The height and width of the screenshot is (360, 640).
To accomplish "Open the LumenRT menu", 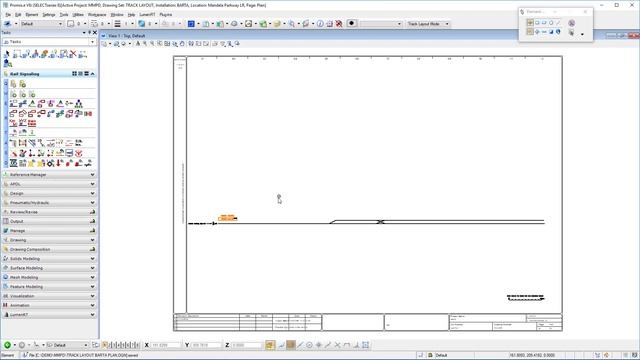I will (147, 15).
